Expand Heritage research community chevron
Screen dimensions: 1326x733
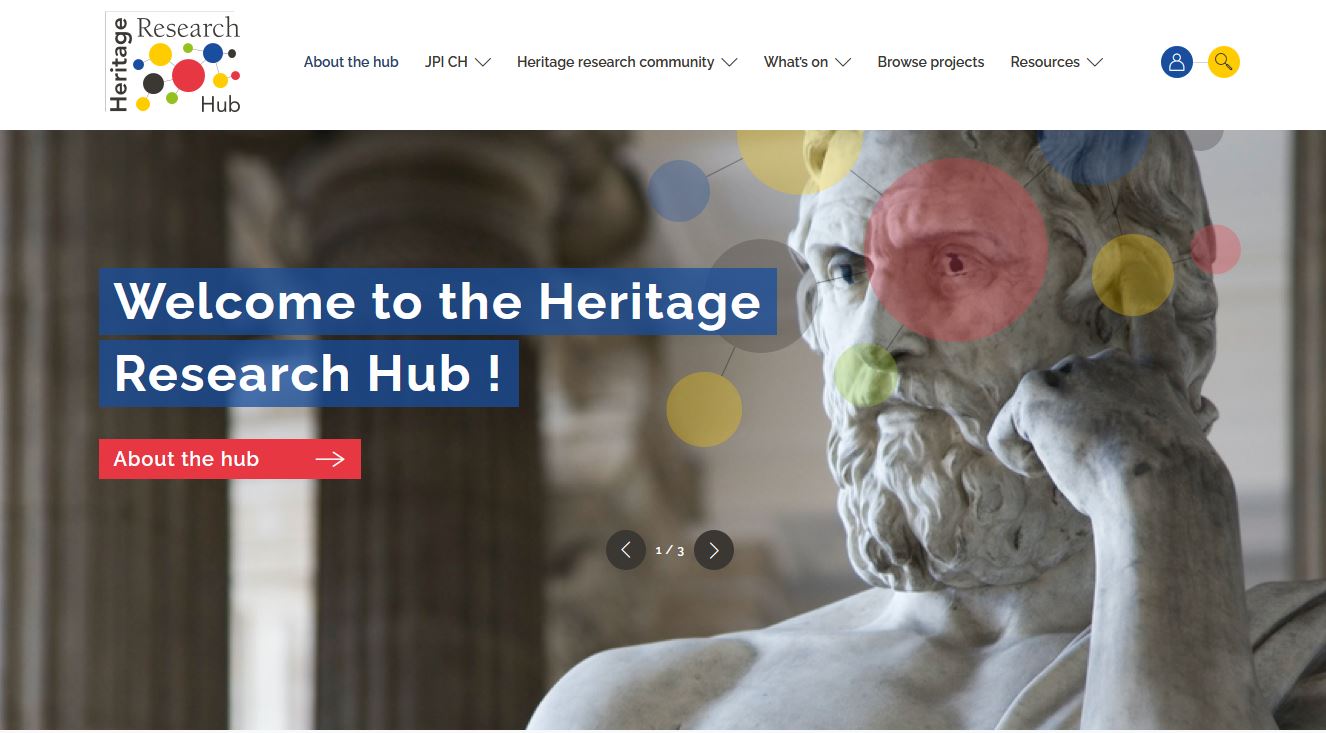coord(730,62)
